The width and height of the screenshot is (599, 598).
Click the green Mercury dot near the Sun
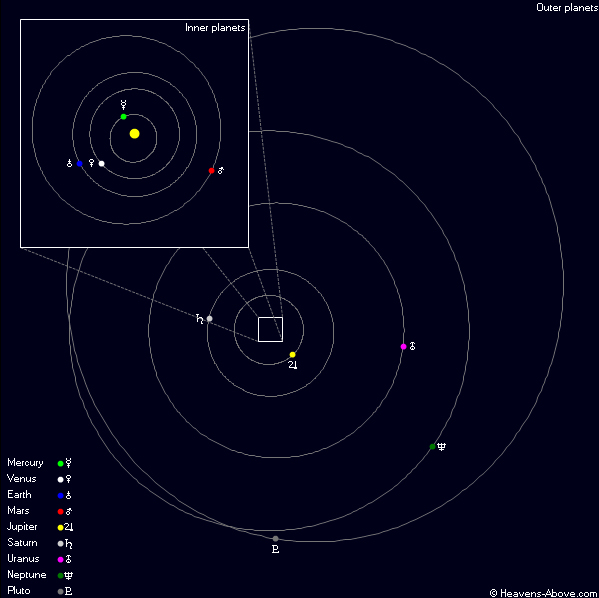coord(123,117)
